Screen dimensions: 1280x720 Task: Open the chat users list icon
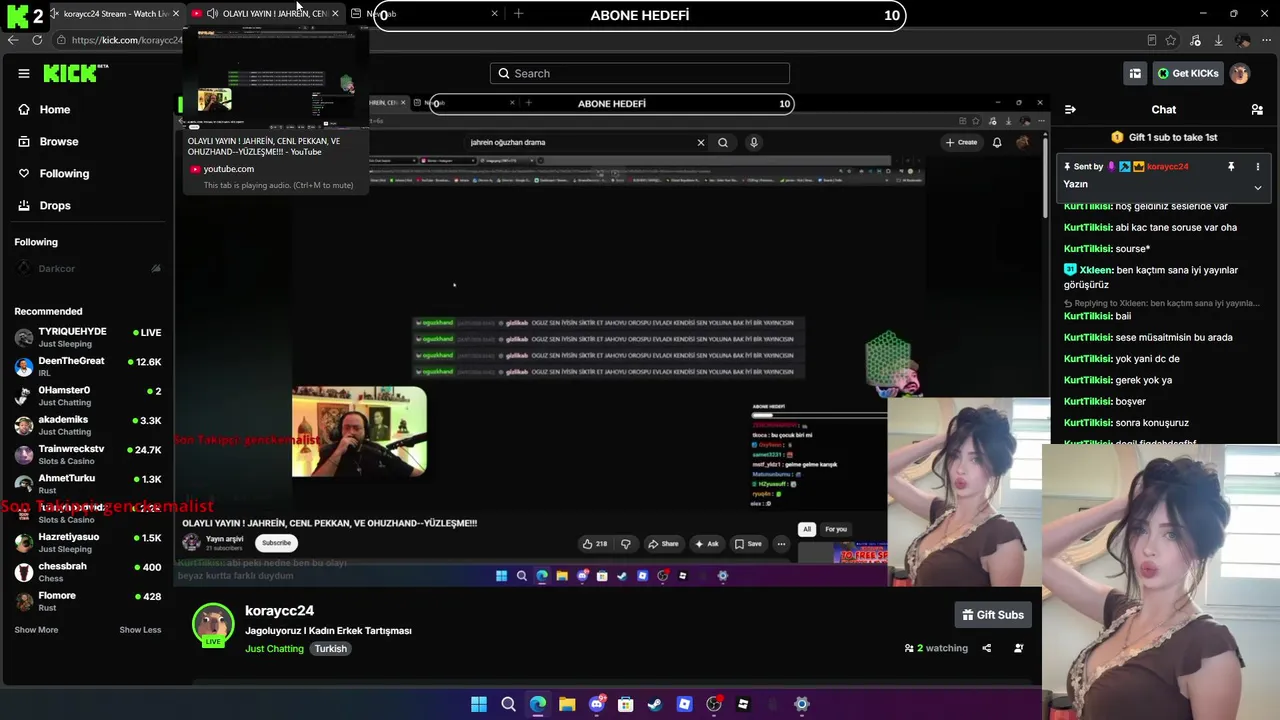(x=1257, y=110)
